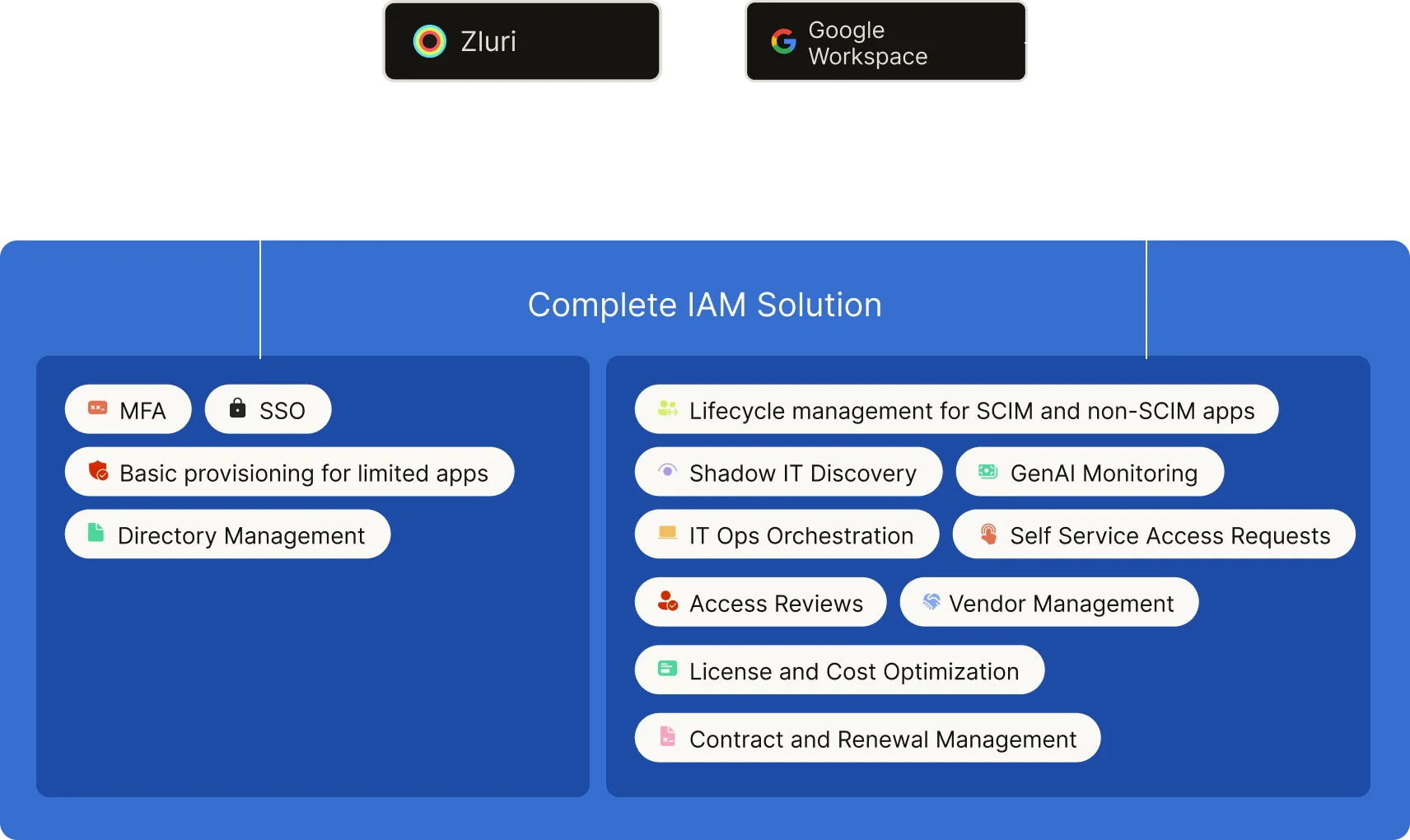Click the user-check icon for Access Reviews
This screenshot has height=840, width=1410.
coord(667,601)
